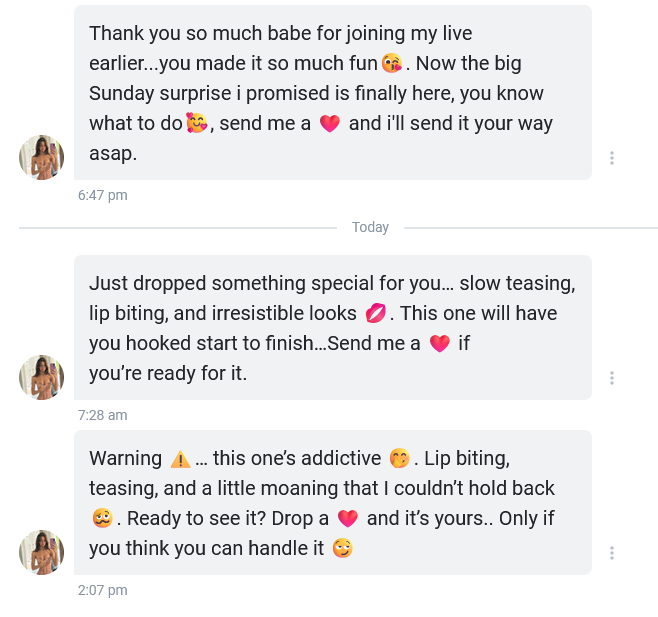Image resolution: width=658 pixels, height=617 pixels.
Task: Click the lips kiss mark emoji after 'irresistible looks'
Action: (375, 314)
